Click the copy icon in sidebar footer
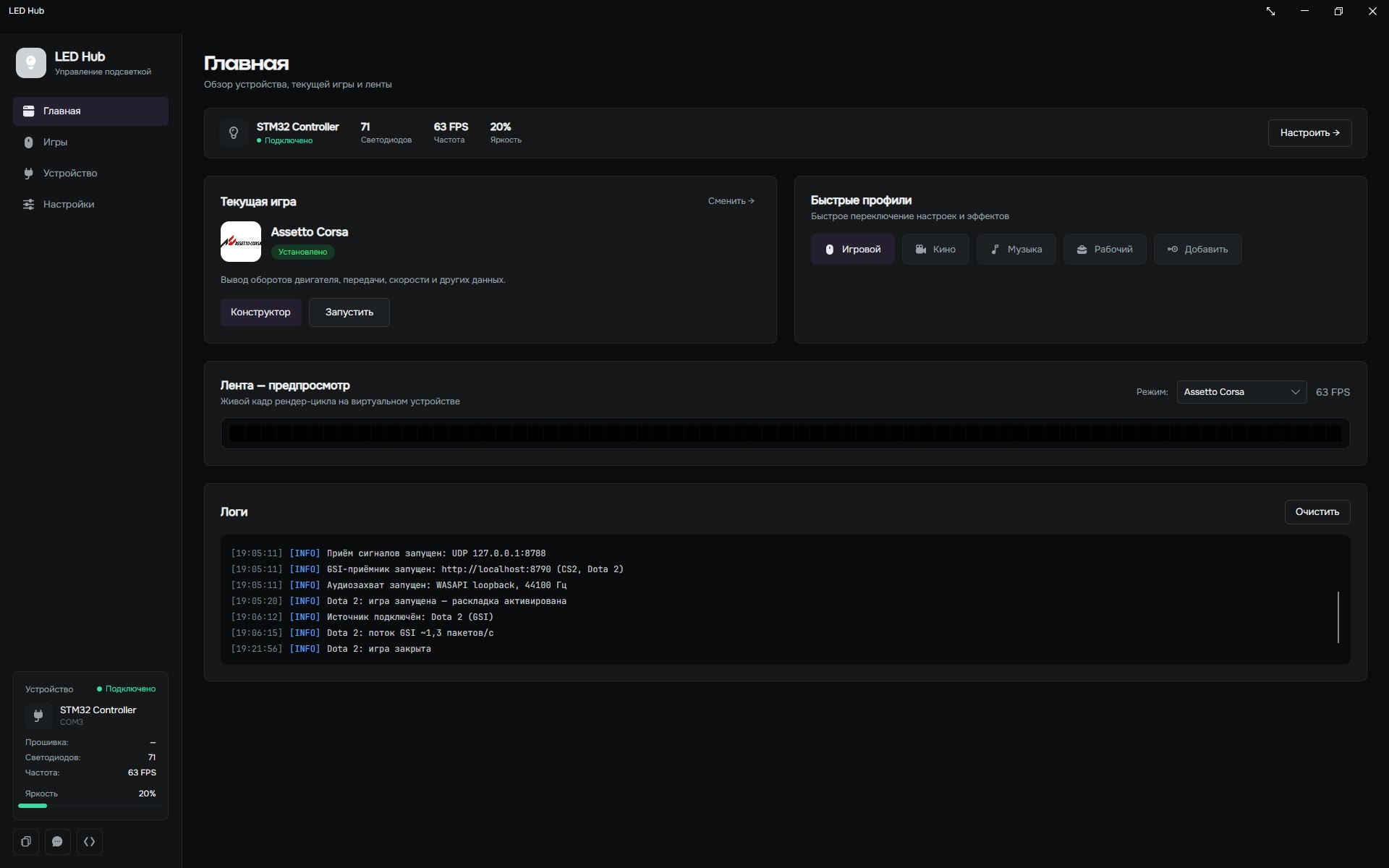Screen dimensions: 1389x868 26,841
